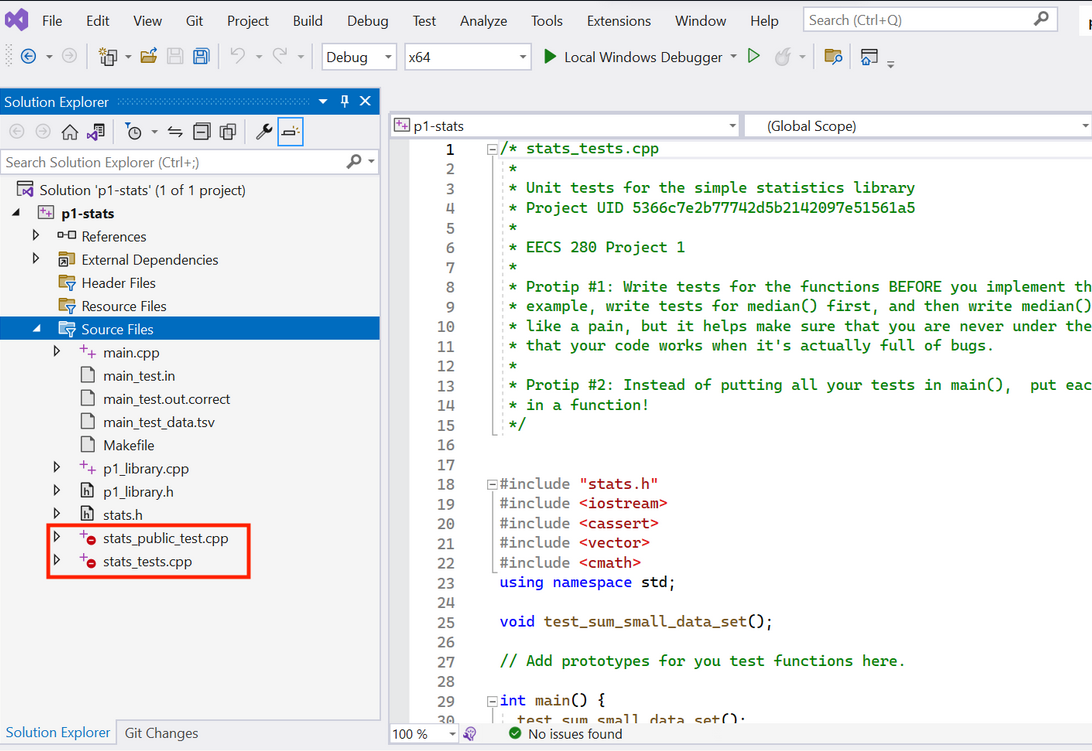
Task: Click the Save All toolbar icon
Action: click(x=201, y=57)
